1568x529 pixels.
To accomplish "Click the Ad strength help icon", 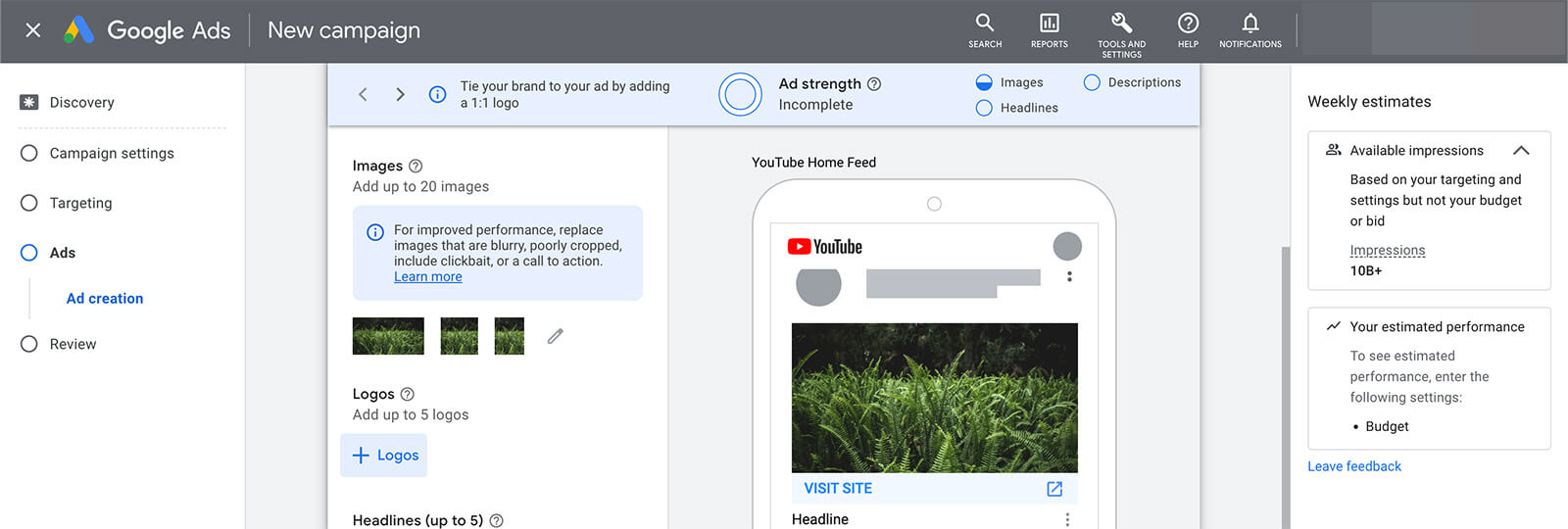I will (x=874, y=84).
